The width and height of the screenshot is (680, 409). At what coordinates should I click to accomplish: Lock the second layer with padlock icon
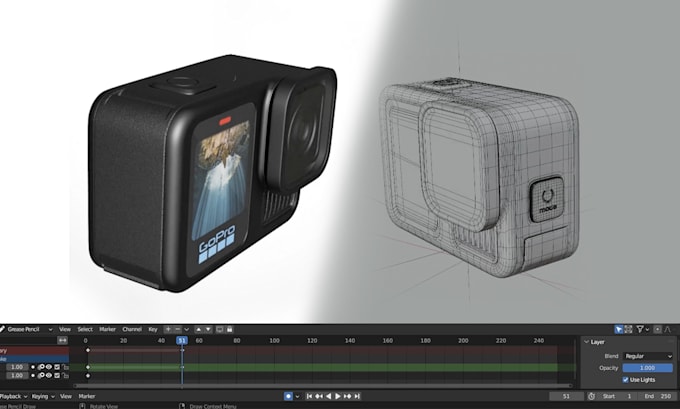[65, 375]
